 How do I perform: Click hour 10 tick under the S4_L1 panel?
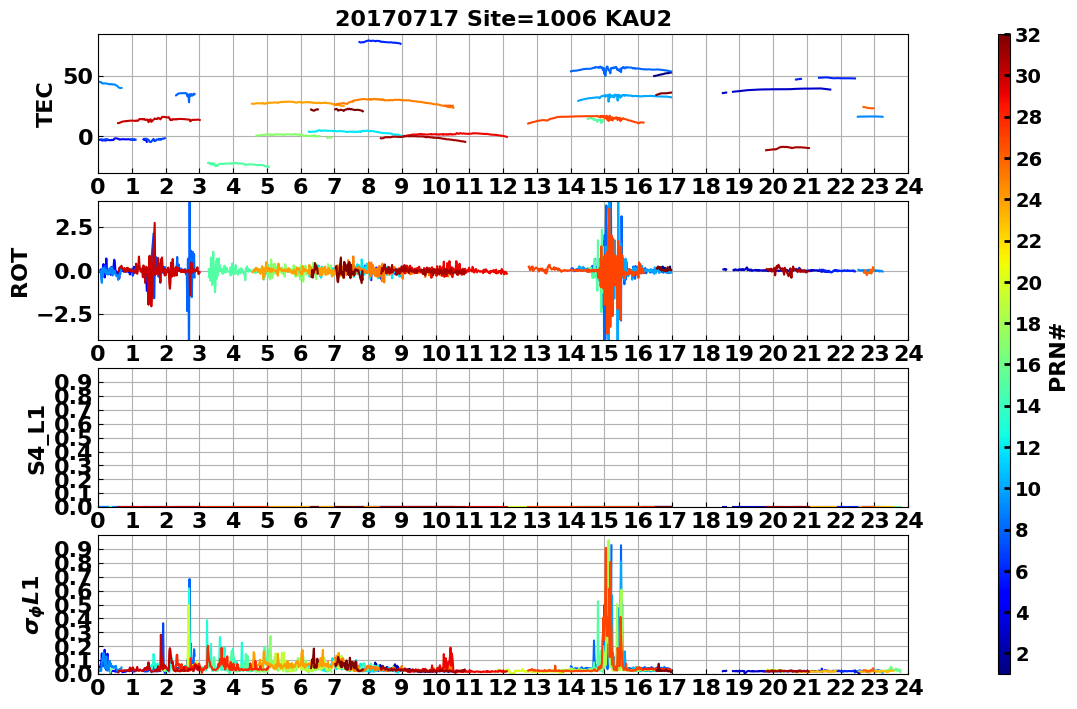[x=436, y=520]
